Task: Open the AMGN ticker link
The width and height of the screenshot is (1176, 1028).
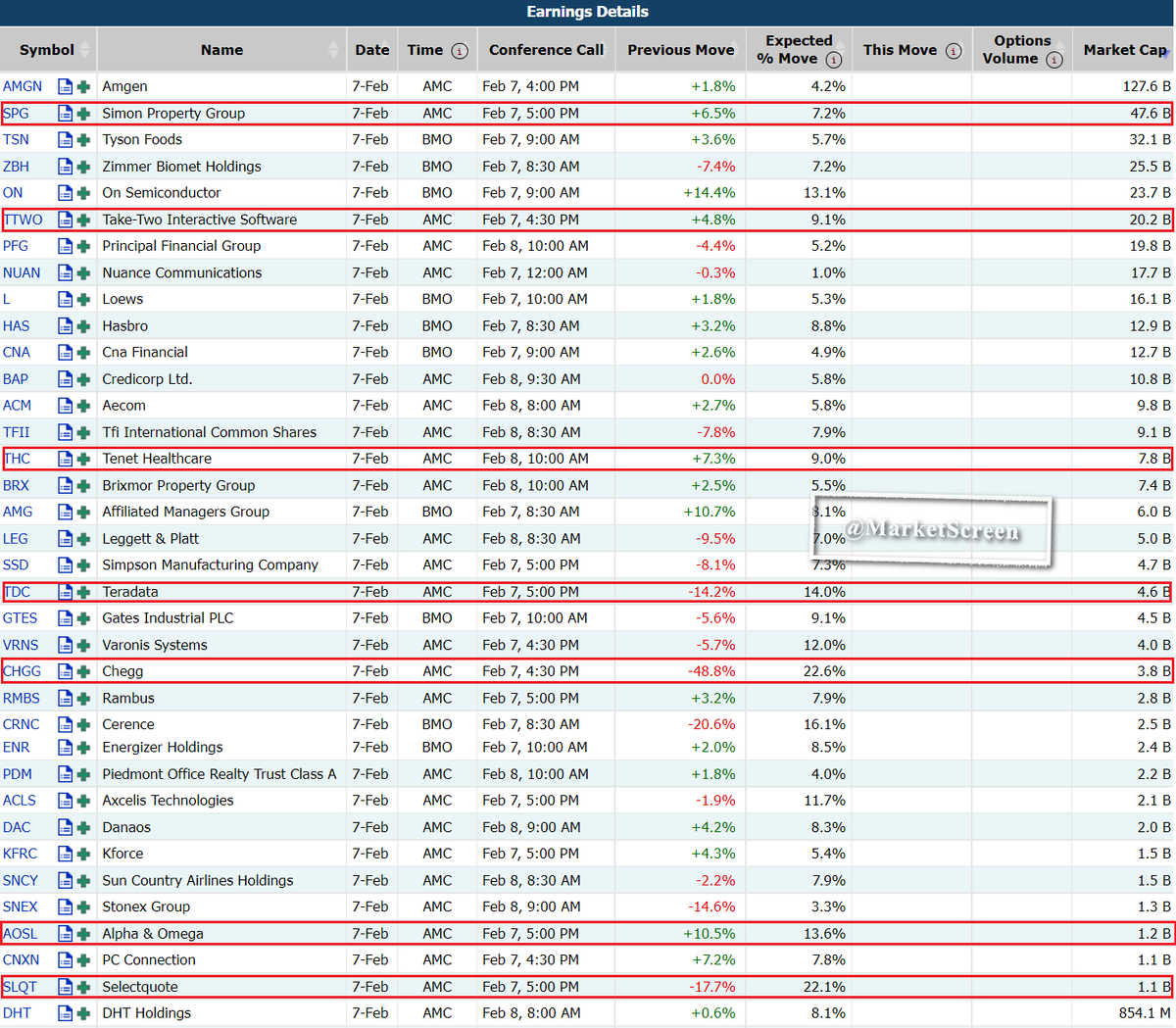Action: tap(23, 86)
